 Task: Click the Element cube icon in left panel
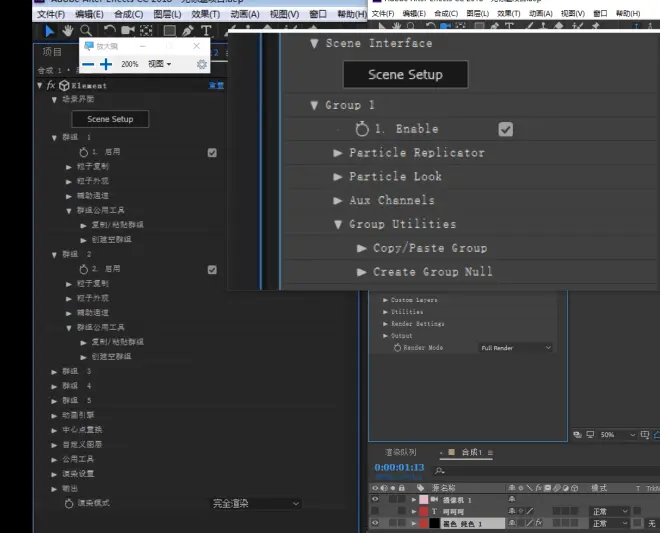[x=64, y=85]
